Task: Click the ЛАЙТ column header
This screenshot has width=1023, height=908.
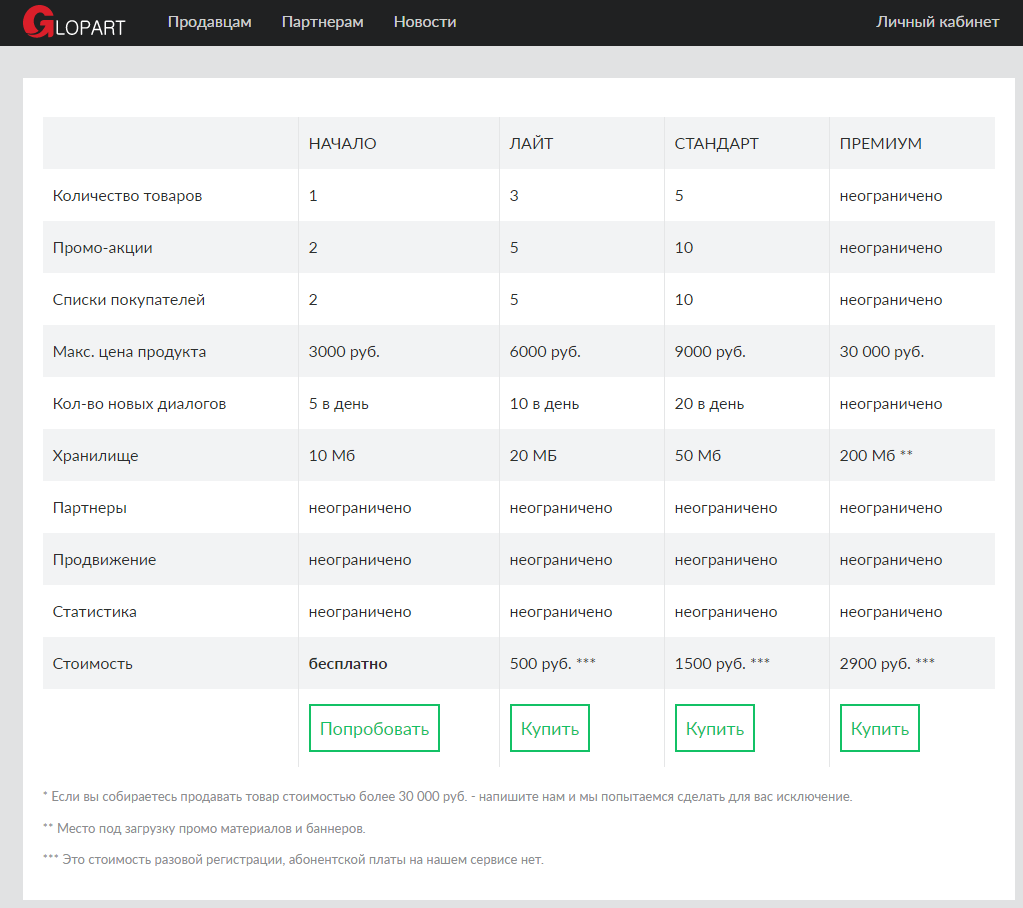Action: (531, 143)
